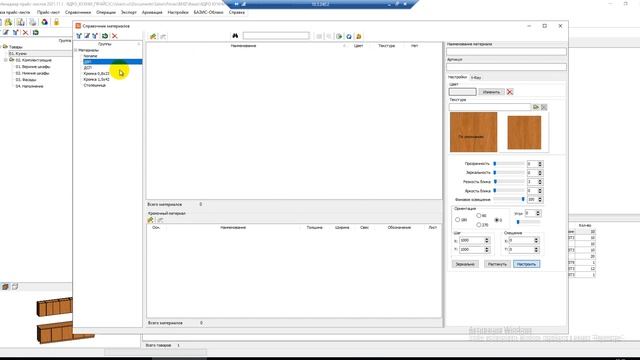The width and height of the screenshot is (640, 360).
Task: Click edit group icon in materials dialog toolbar
Action: [x=87, y=36]
